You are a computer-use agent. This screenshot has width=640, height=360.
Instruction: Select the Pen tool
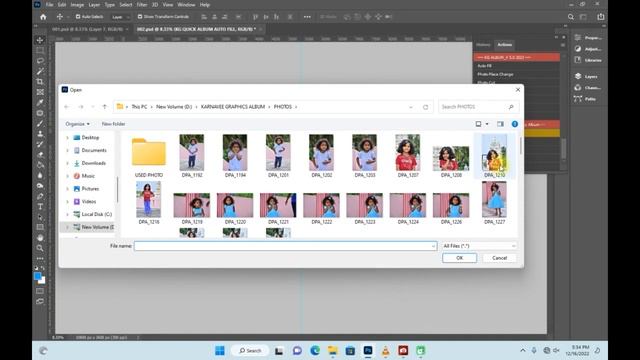click(x=40, y=196)
